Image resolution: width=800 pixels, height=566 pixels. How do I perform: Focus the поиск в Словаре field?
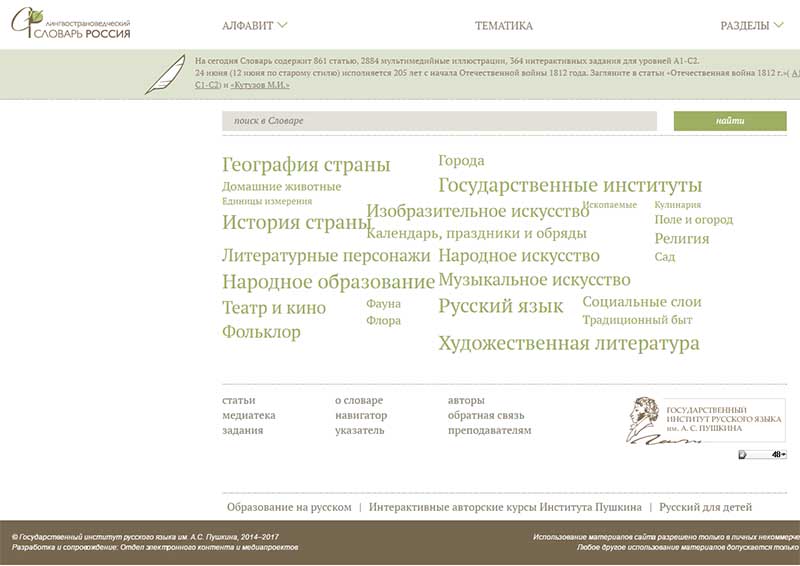coord(439,121)
